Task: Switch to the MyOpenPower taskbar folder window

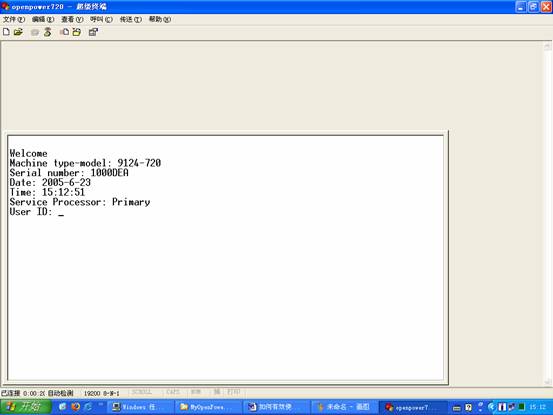Action: pos(208,407)
